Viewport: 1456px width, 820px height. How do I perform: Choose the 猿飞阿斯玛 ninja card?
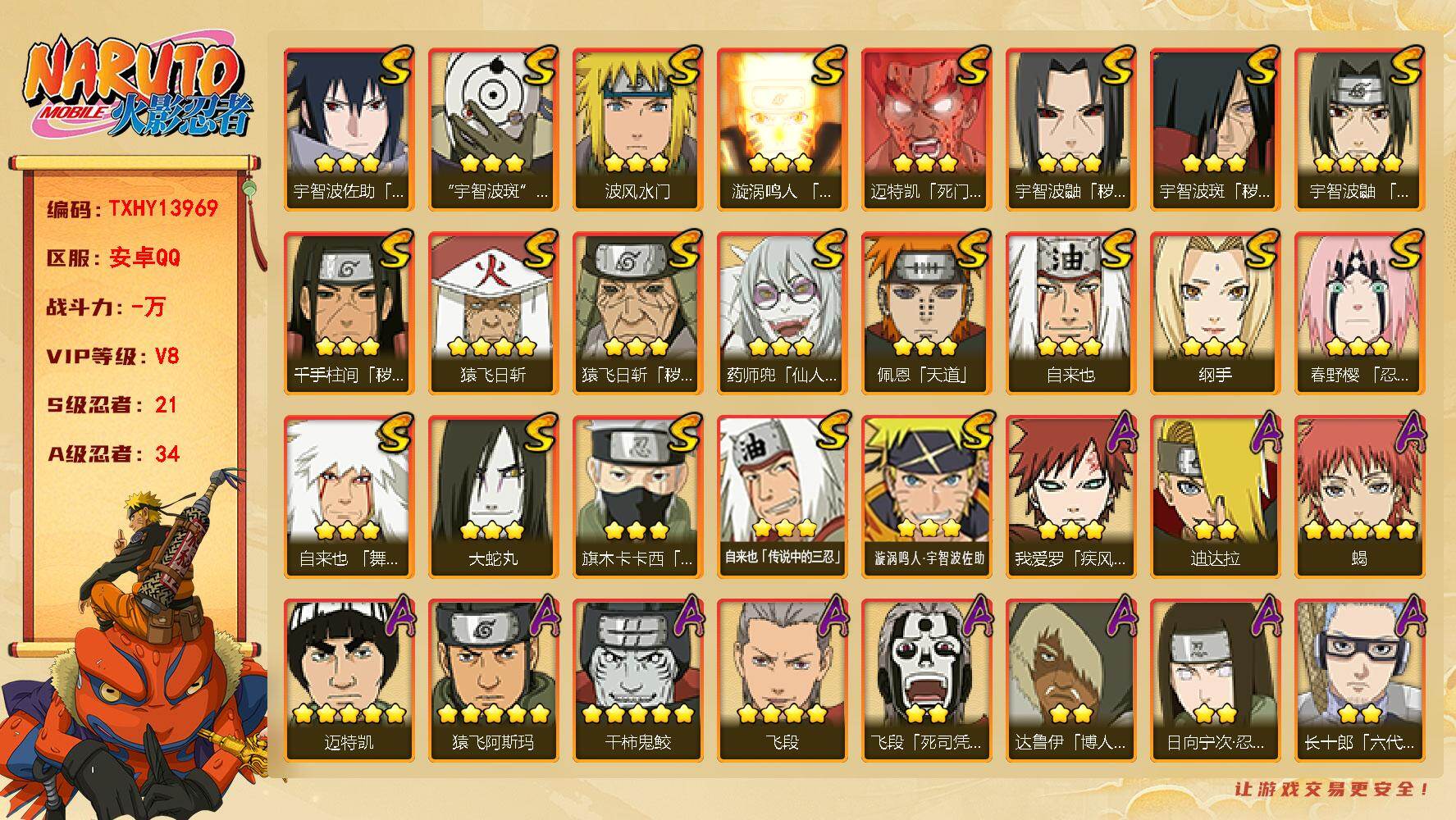coord(493,681)
